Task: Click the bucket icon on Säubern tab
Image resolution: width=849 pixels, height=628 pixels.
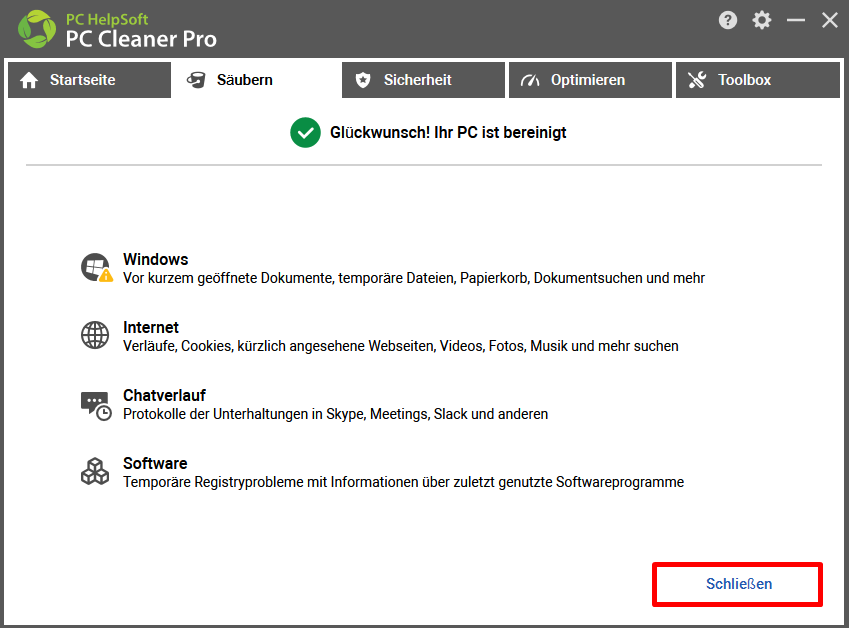Action: click(x=196, y=80)
